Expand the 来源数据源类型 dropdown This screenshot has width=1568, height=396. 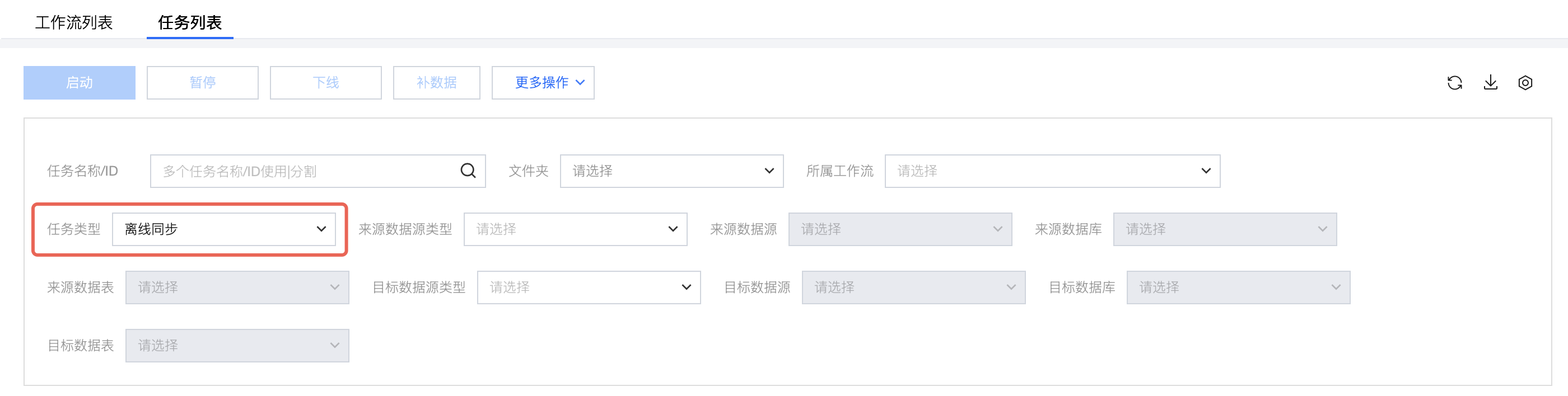575,229
